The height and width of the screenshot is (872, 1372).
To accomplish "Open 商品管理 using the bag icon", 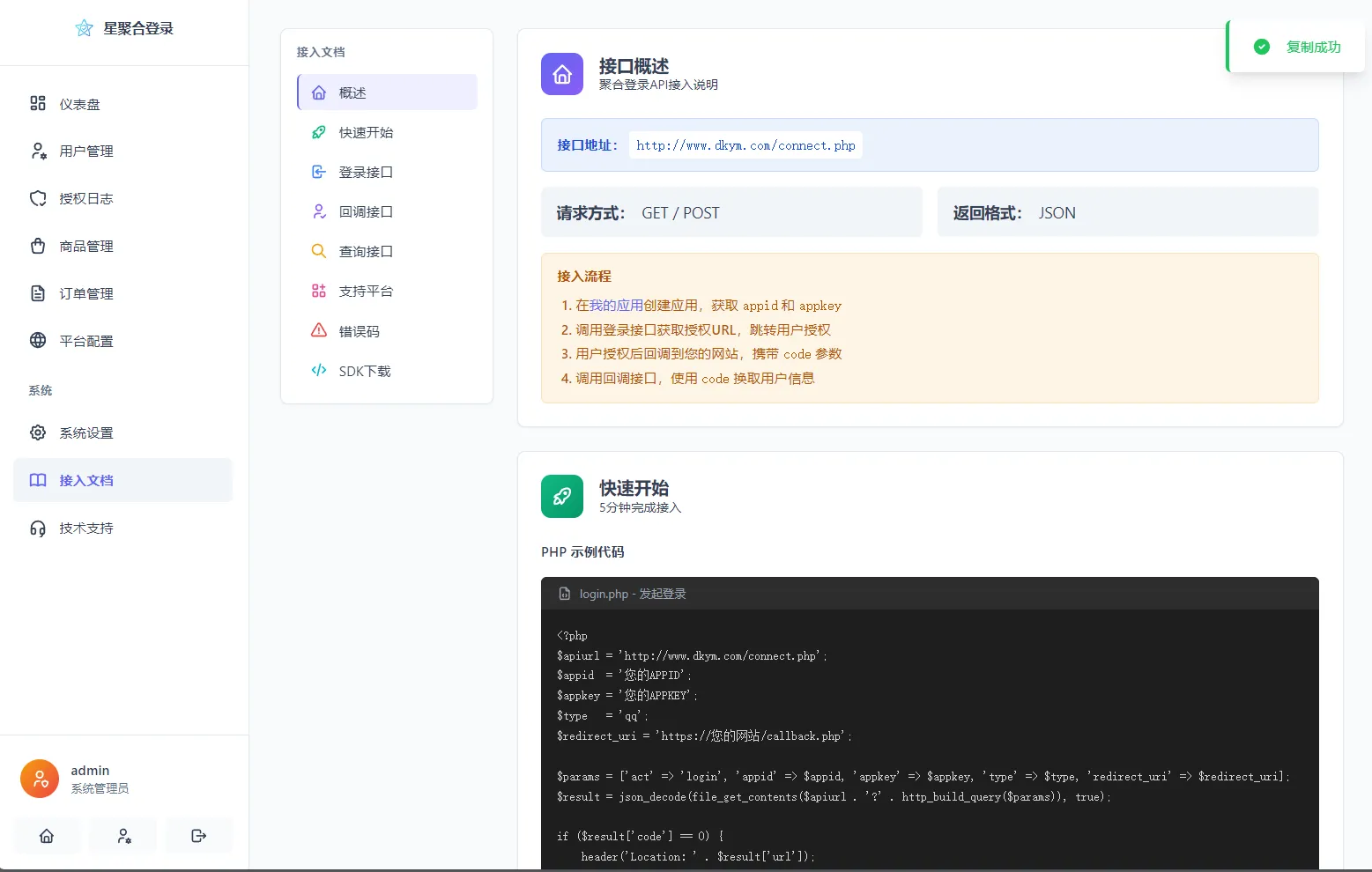I will point(38,246).
